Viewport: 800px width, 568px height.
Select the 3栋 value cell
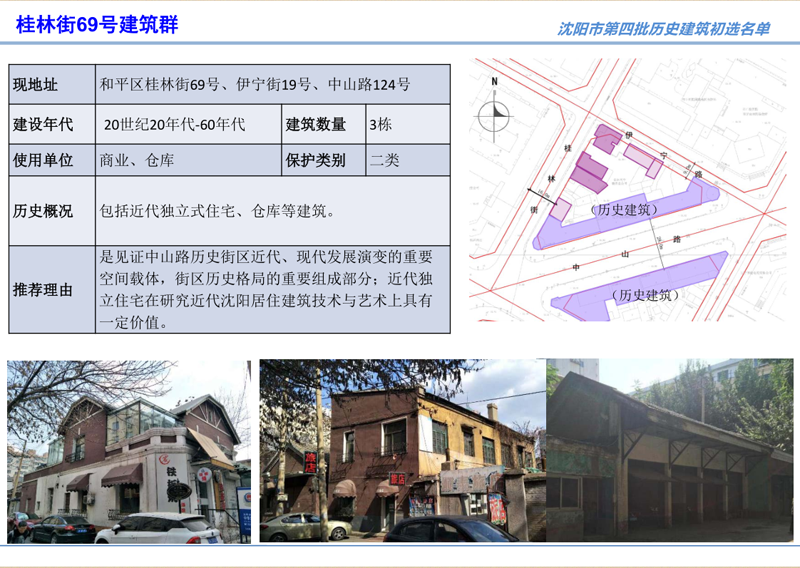click(408, 125)
